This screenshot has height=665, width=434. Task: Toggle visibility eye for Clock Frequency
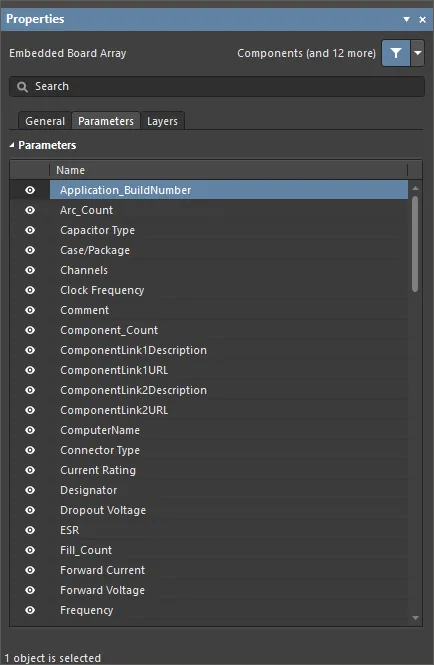coord(30,290)
